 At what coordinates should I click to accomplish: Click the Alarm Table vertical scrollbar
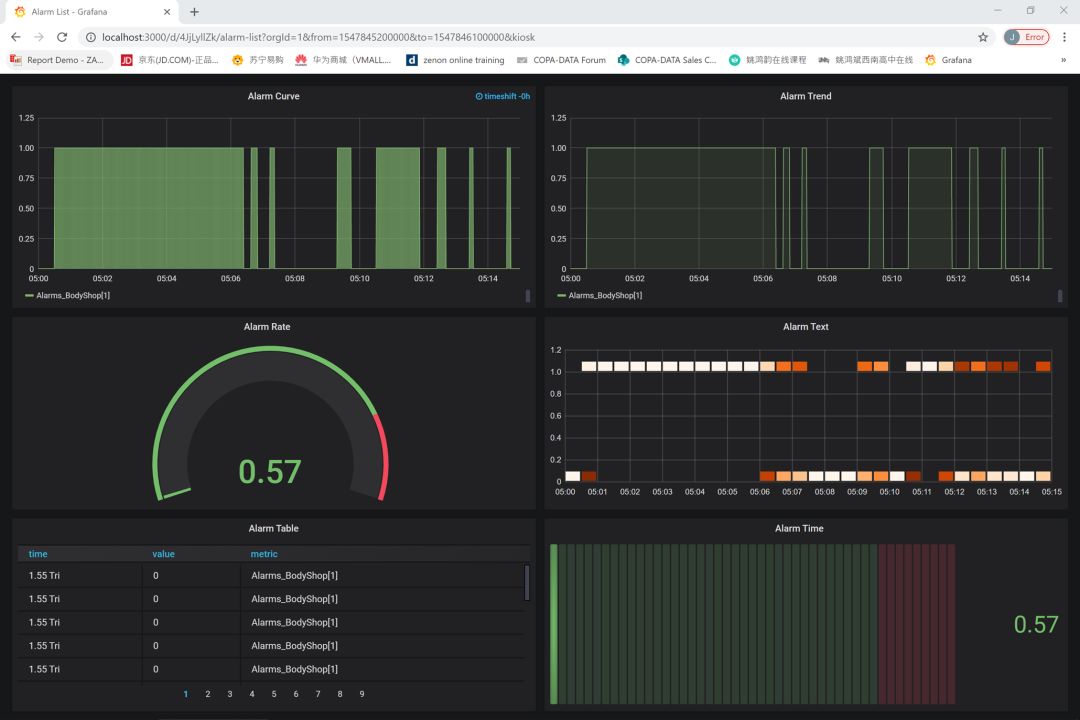[x=527, y=582]
